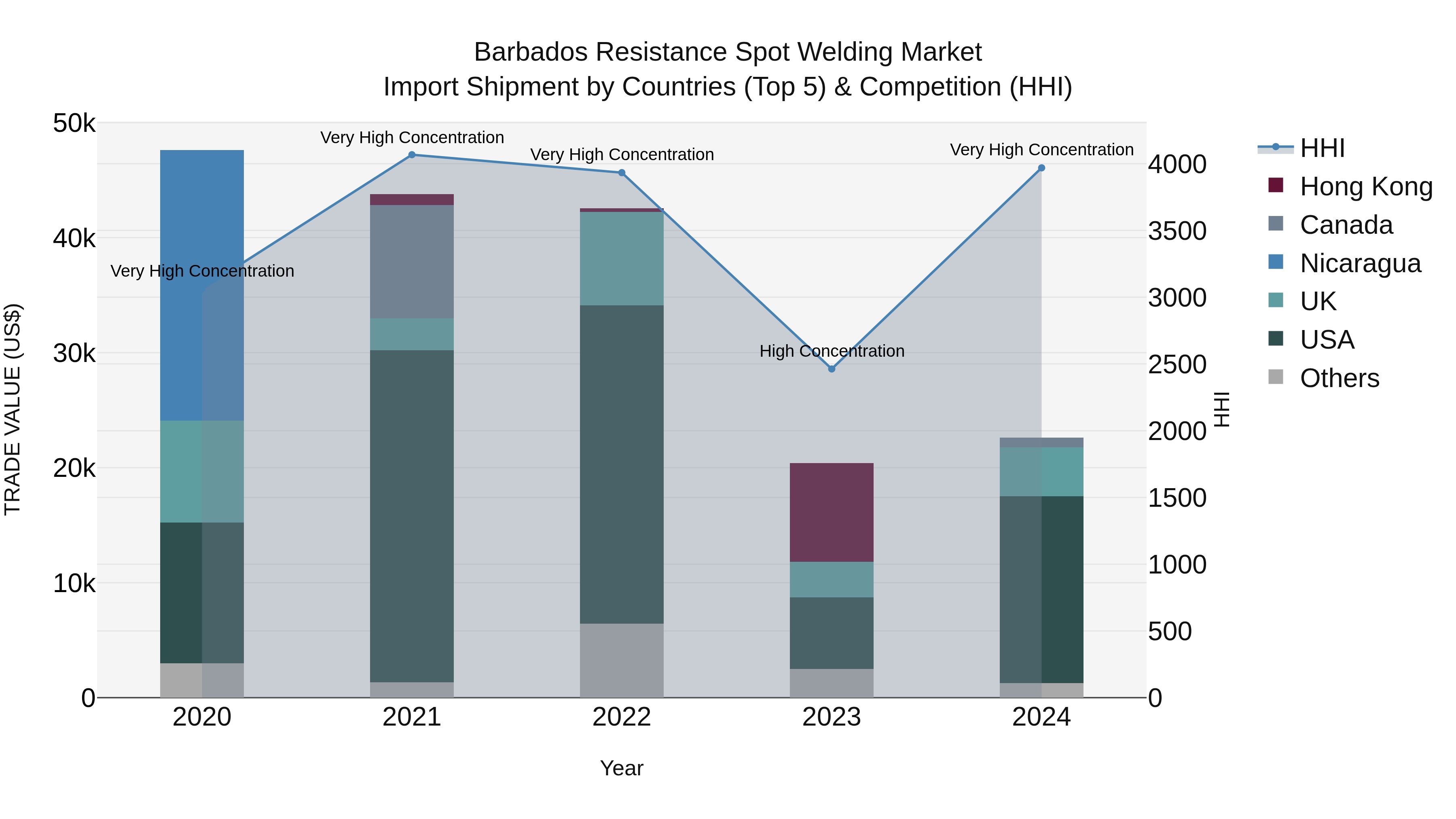Click the USA segment in 2021 bar
1456x819 pixels.
pyautogui.click(x=412, y=516)
